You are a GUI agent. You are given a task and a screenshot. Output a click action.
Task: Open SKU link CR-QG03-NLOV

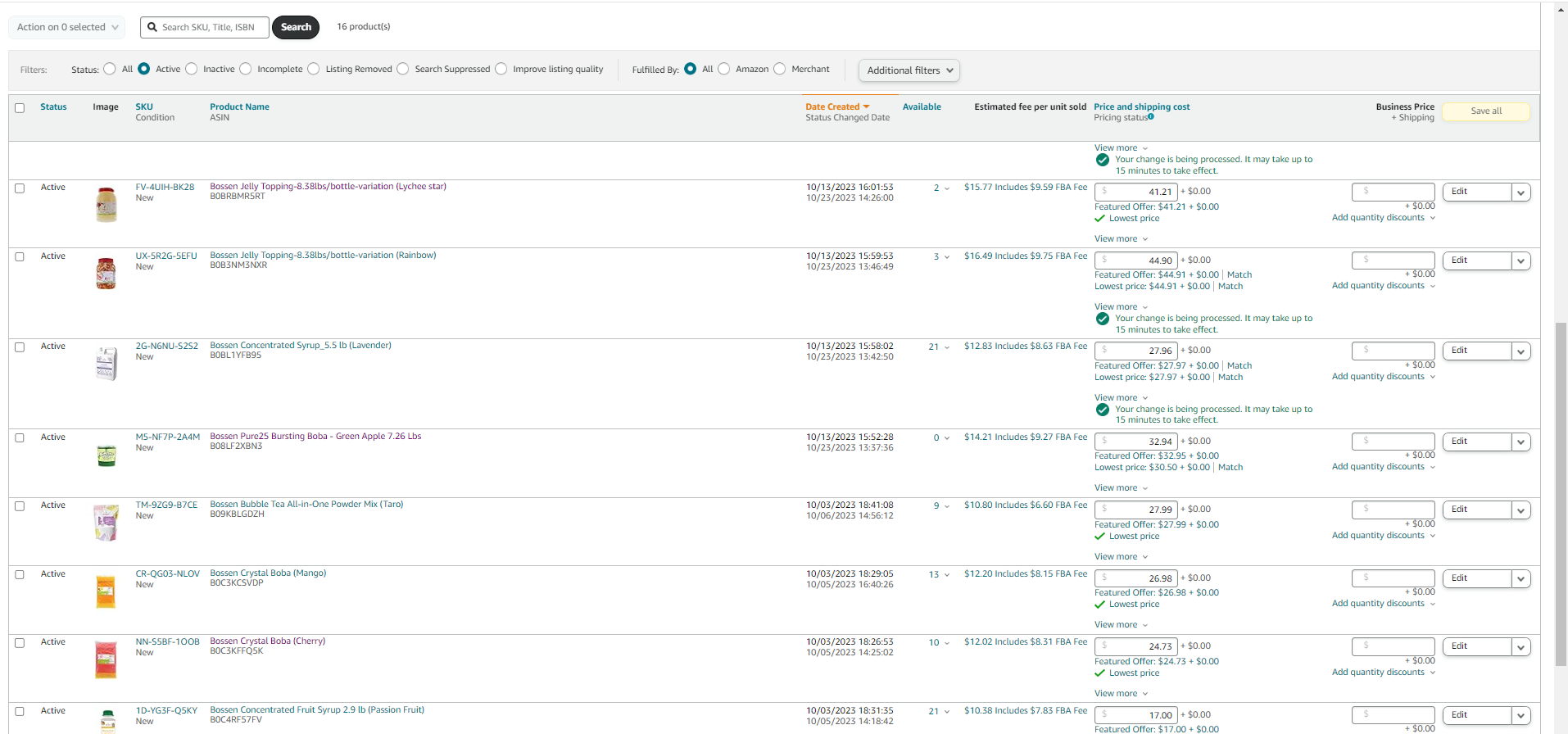[x=167, y=574]
